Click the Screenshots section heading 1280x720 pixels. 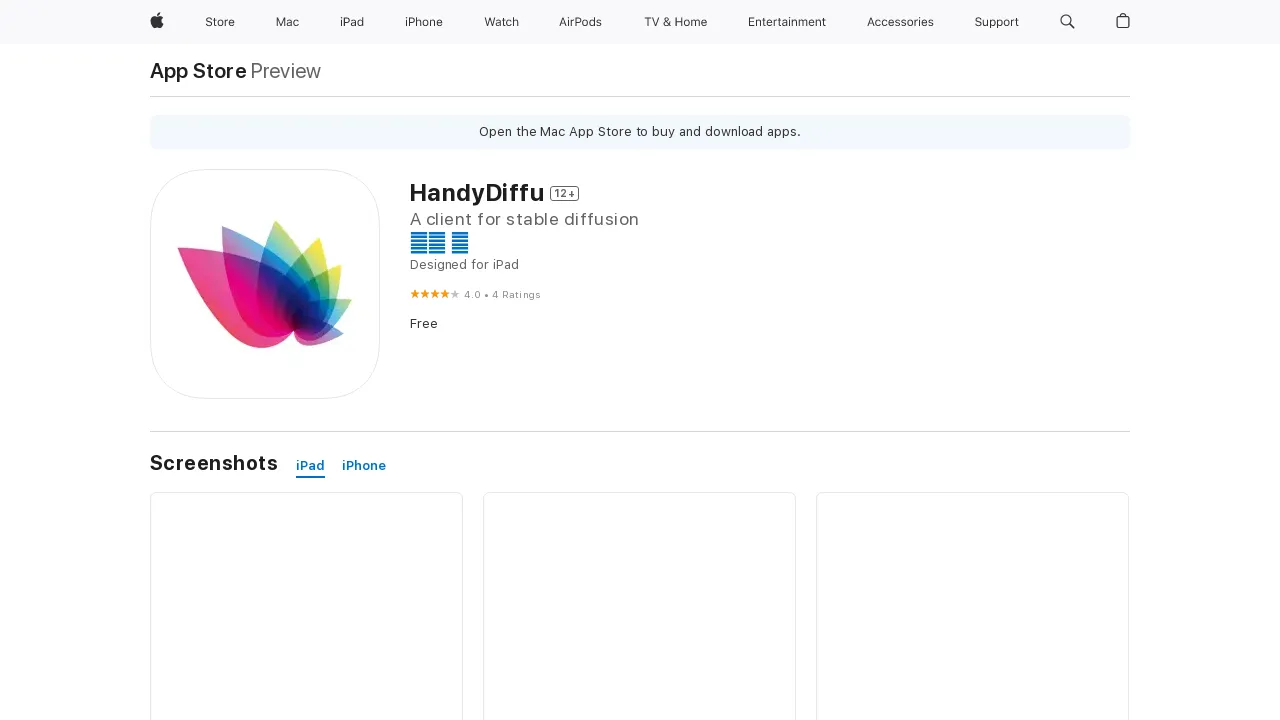[x=214, y=463]
